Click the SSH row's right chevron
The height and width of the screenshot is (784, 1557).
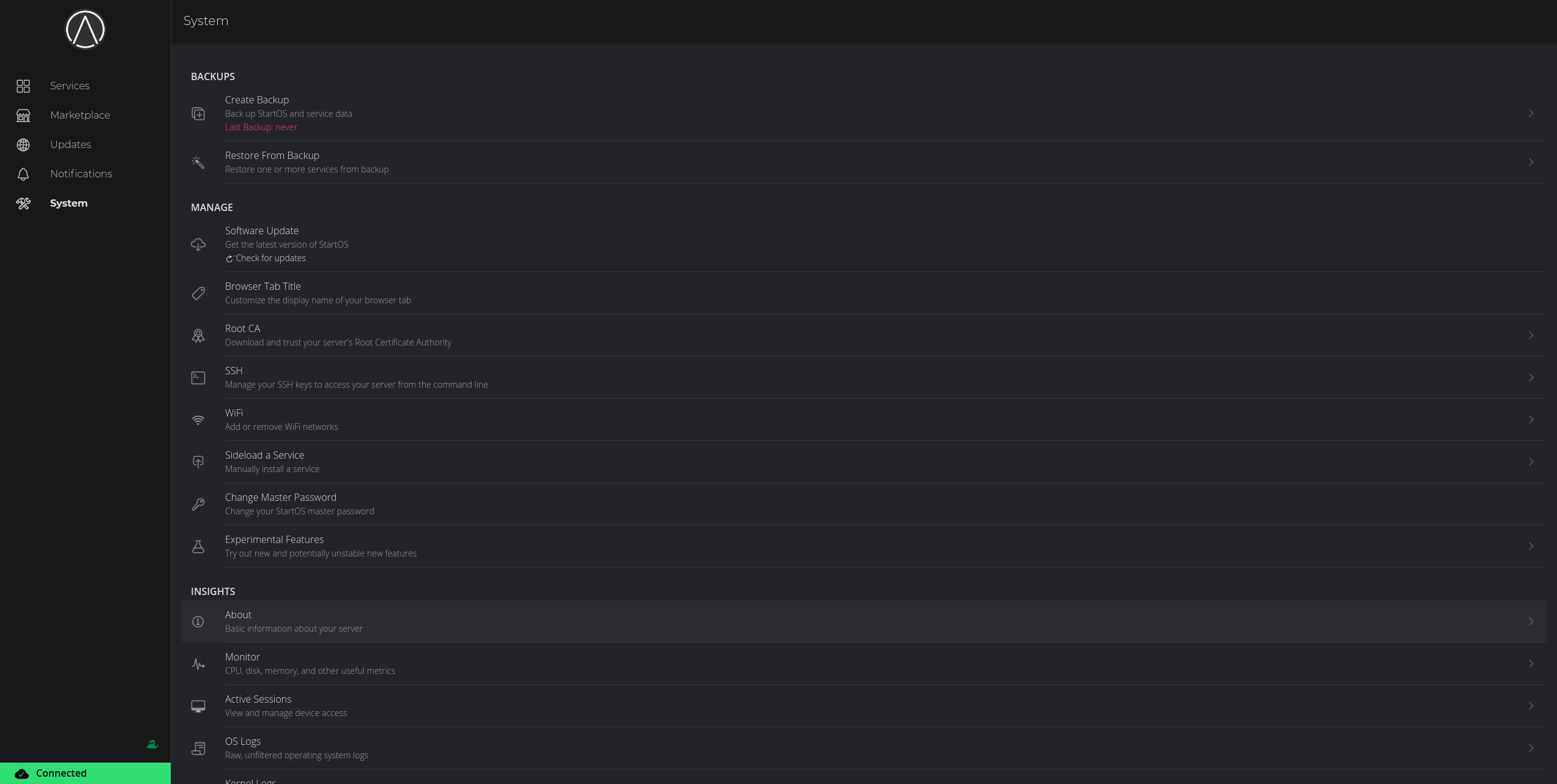point(1531,377)
